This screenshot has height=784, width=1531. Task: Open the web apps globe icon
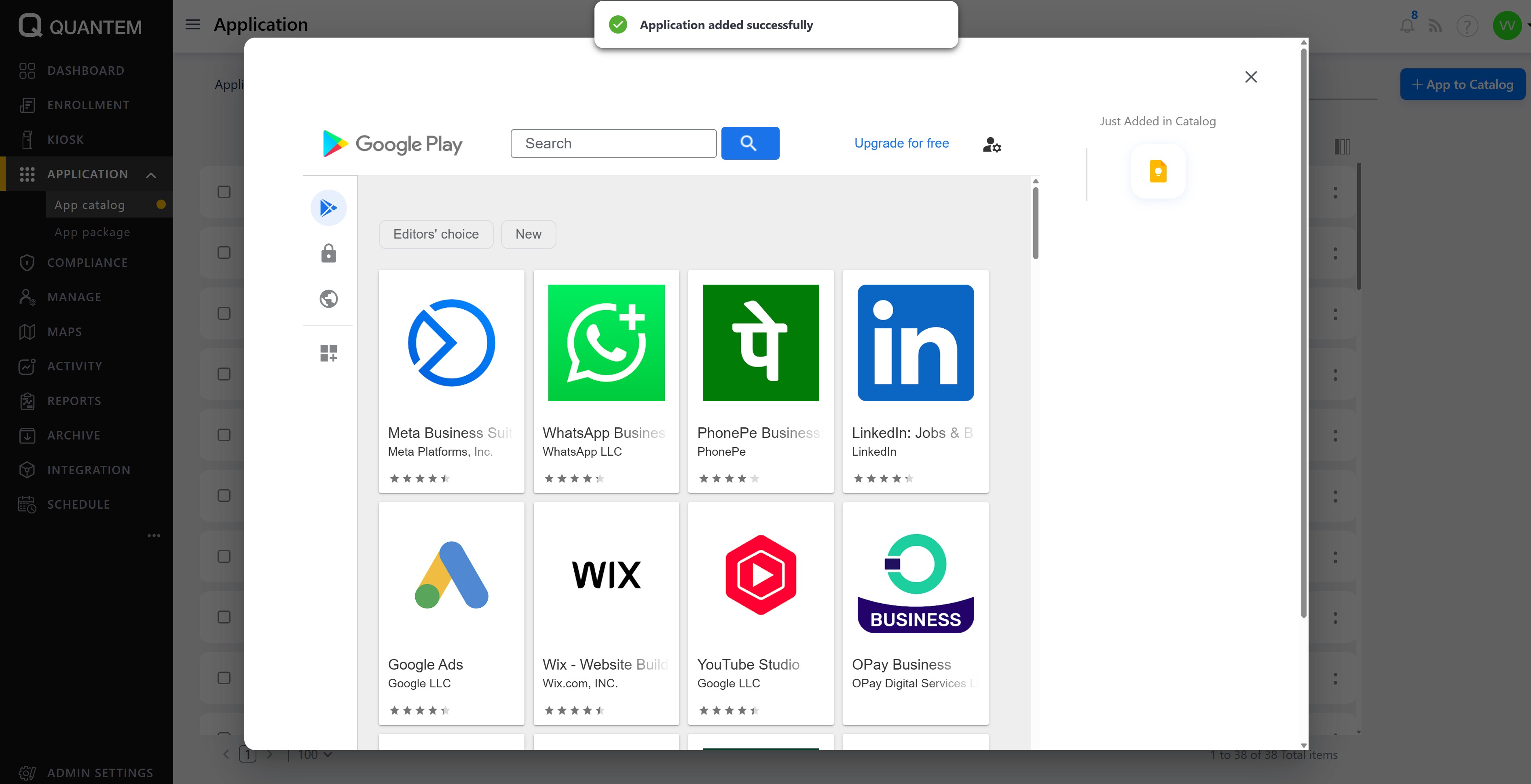click(x=328, y=298)
